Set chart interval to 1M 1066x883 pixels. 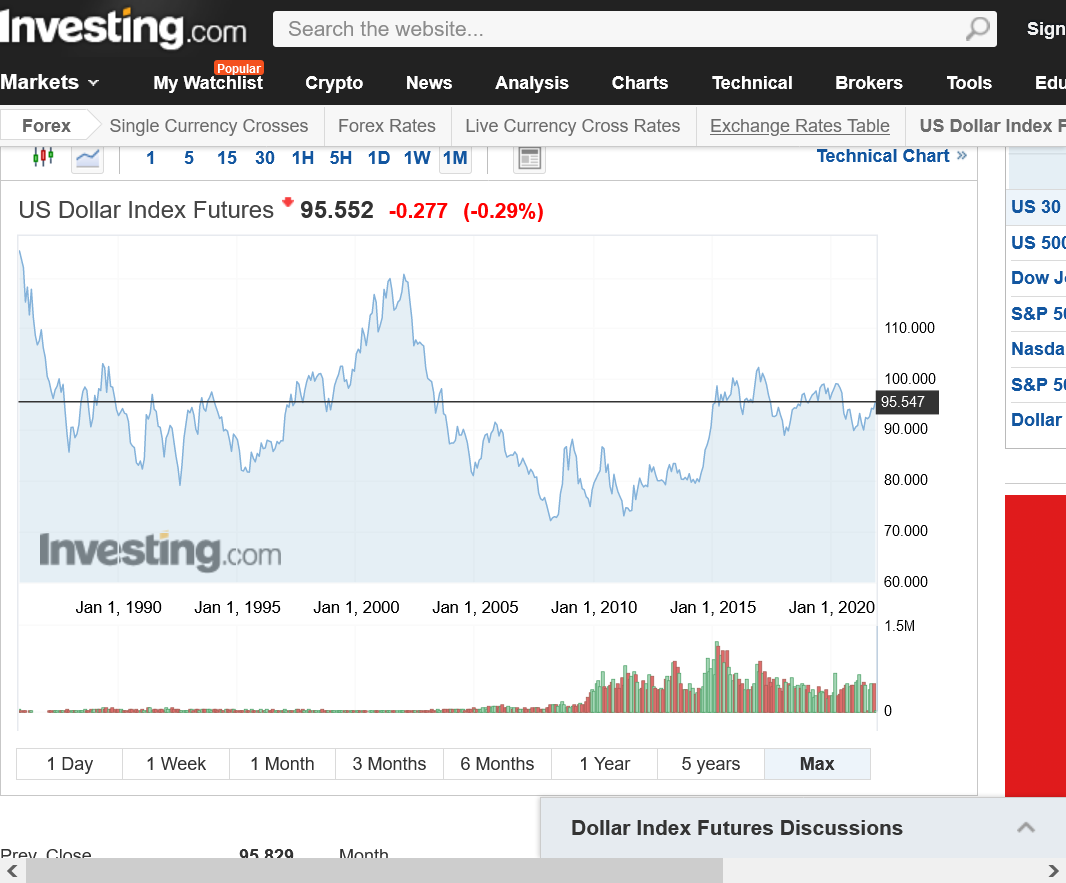tap(455, 158)
